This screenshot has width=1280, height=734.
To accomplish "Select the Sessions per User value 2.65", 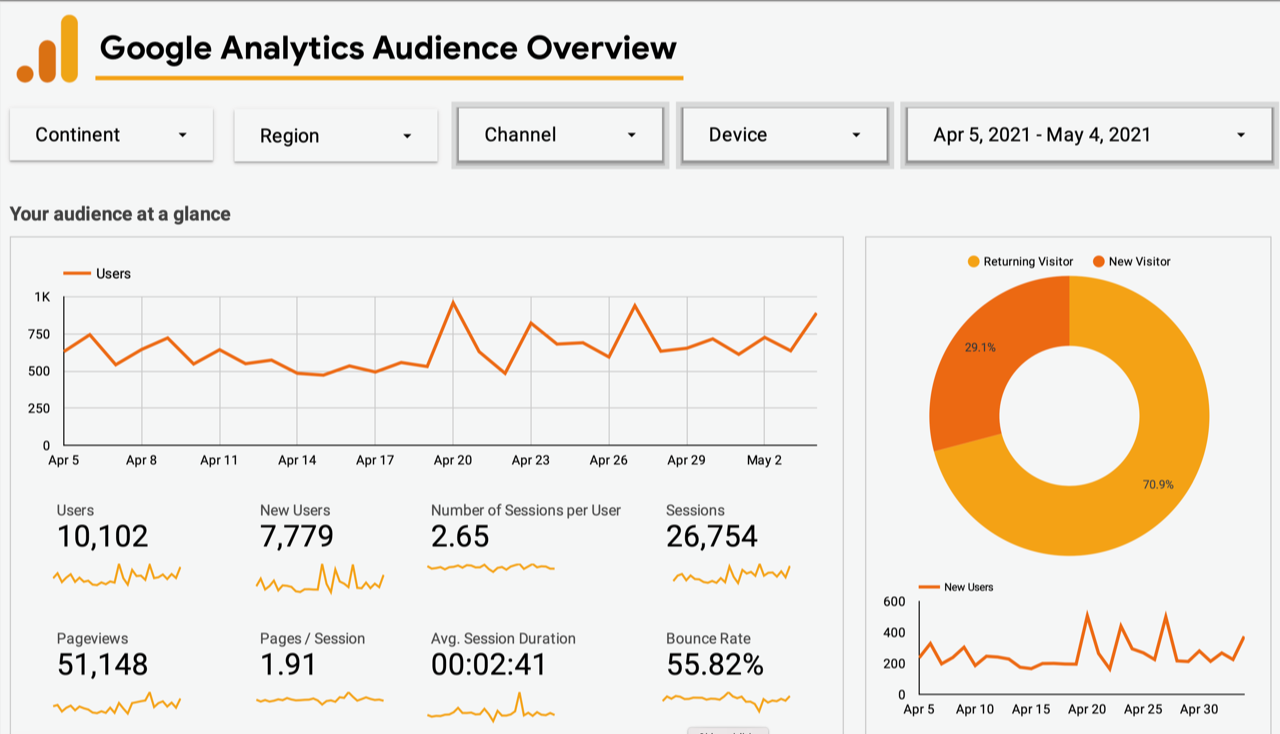I will point(460,537).
